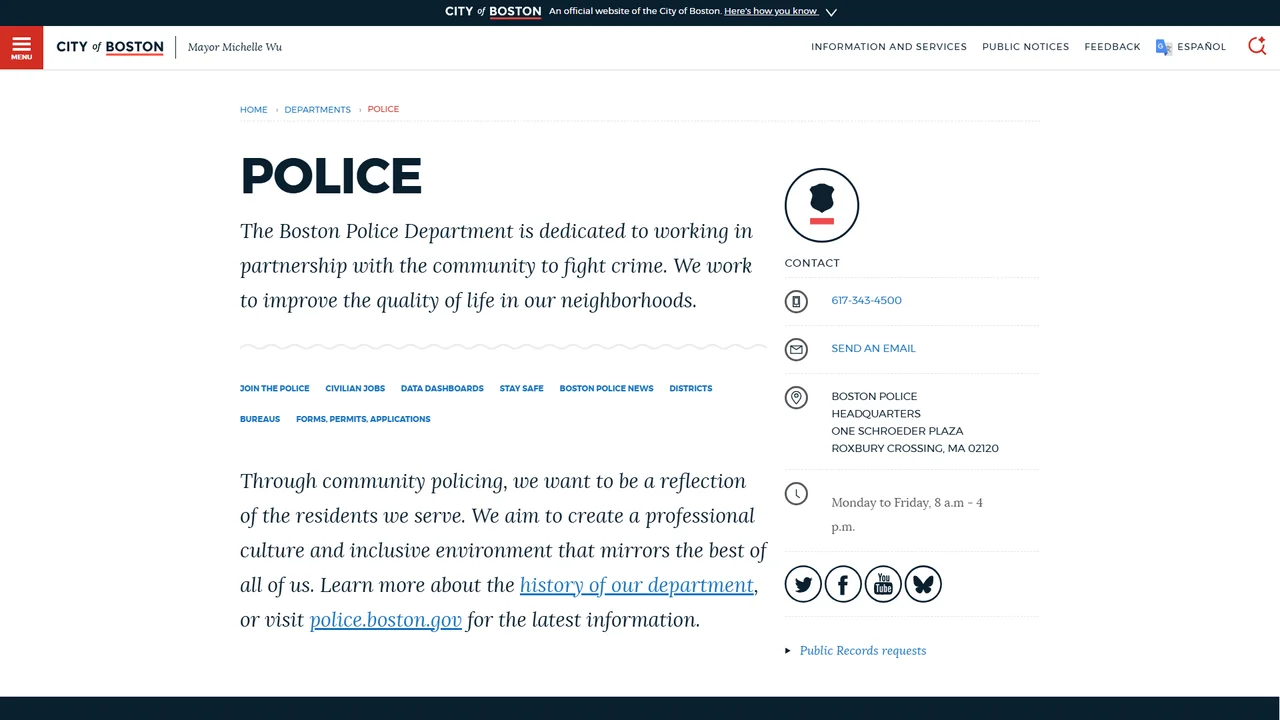The height and width of the screenshot is (720, 1280).
Task: Click the City of Boston logo in header
Action: (110, 47)
